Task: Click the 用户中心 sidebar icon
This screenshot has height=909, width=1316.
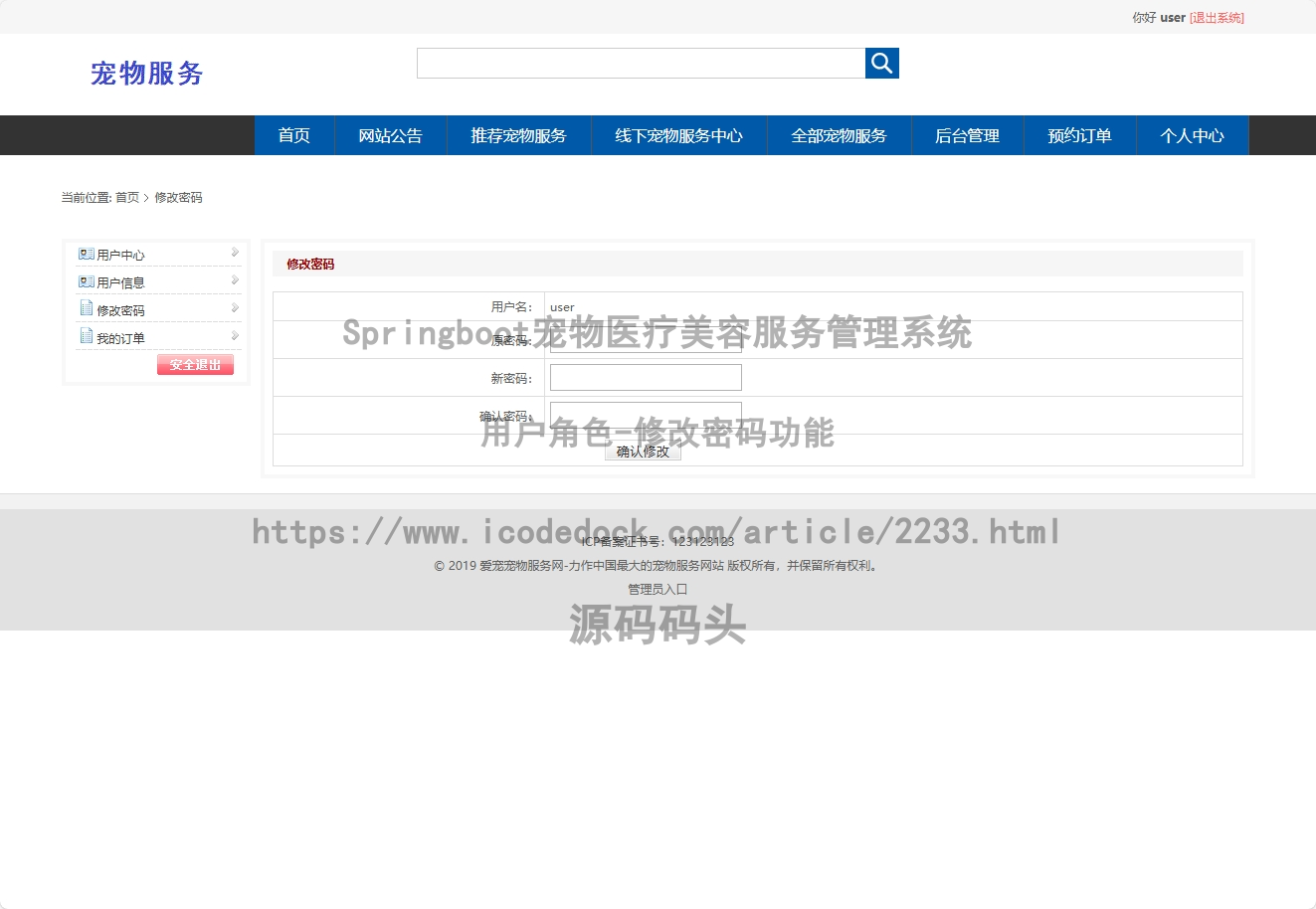Action: tap(87, 254)
